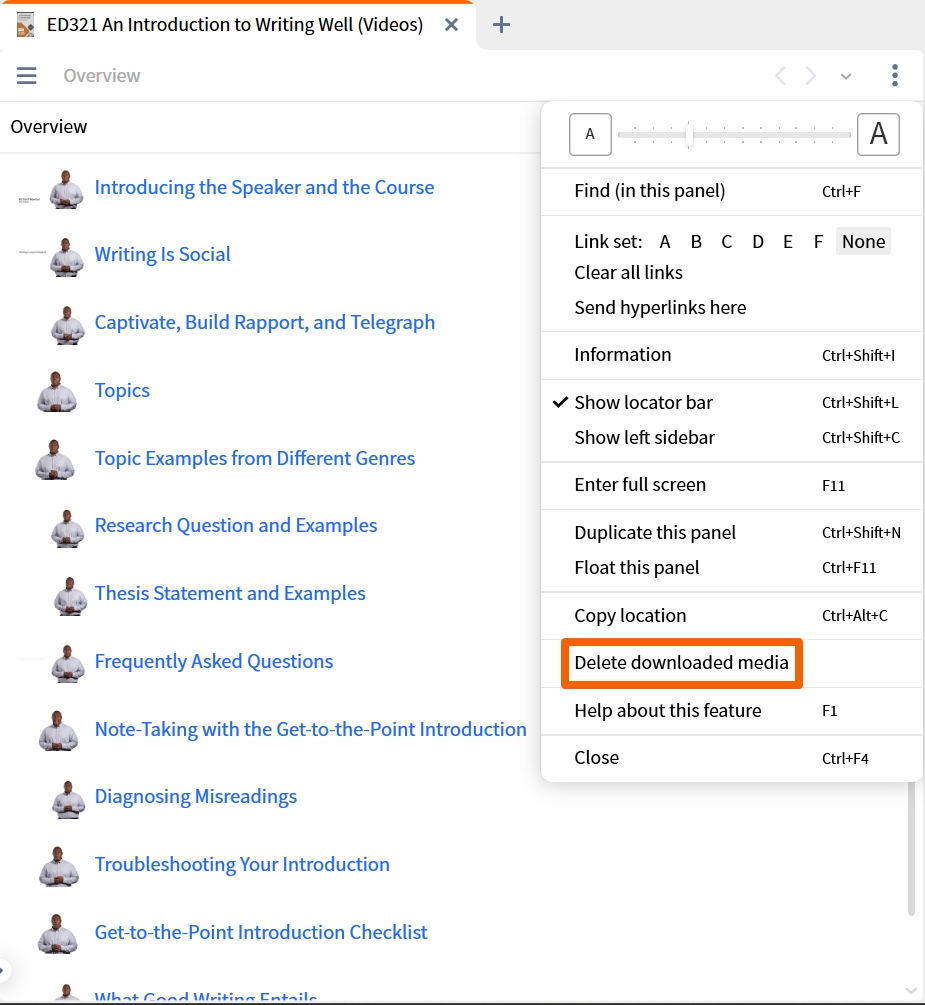Click the ED321 course tab icon

(x=25, y=25)
